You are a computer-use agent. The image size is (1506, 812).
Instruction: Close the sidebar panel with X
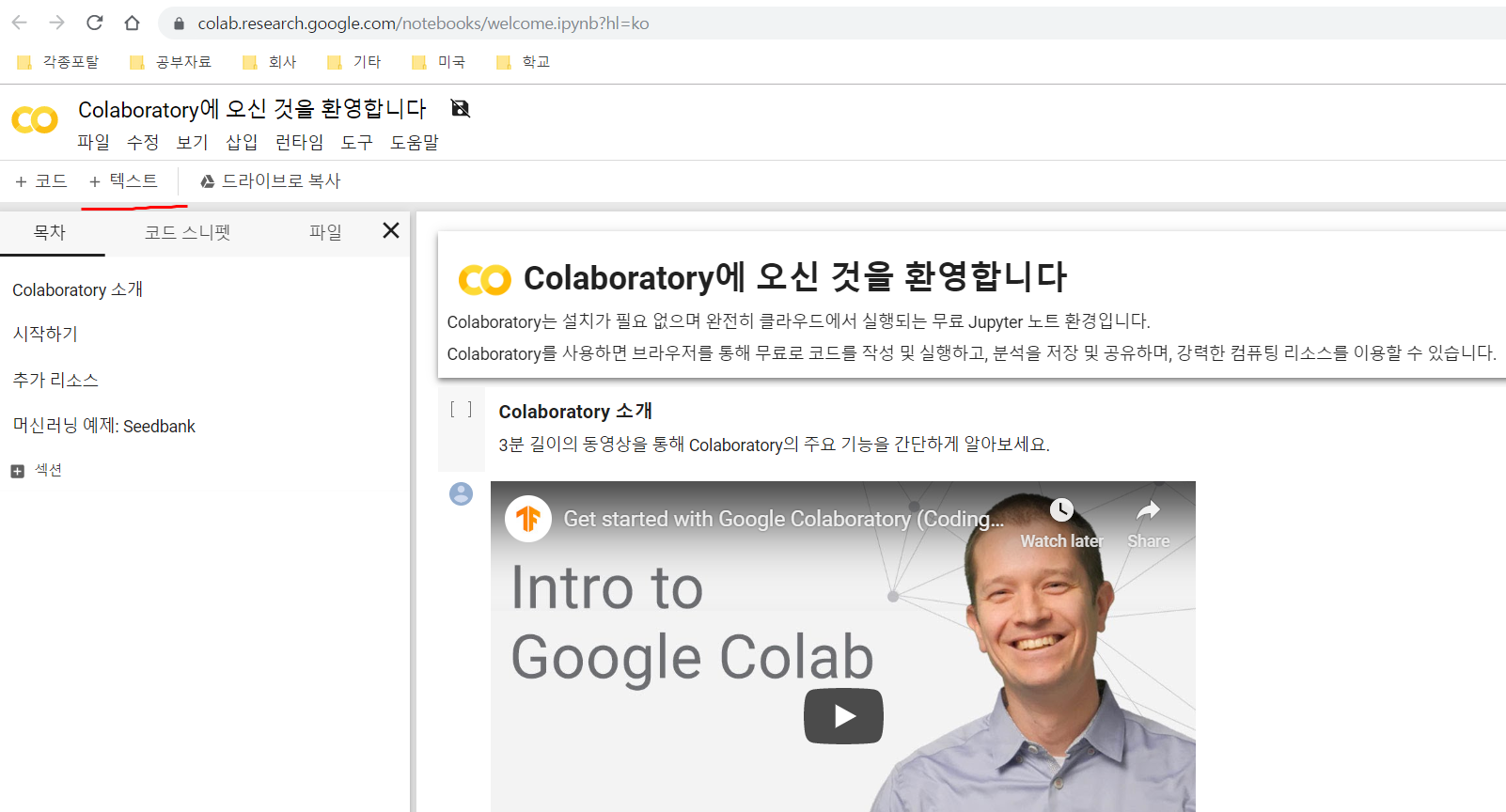click(391, 230)
